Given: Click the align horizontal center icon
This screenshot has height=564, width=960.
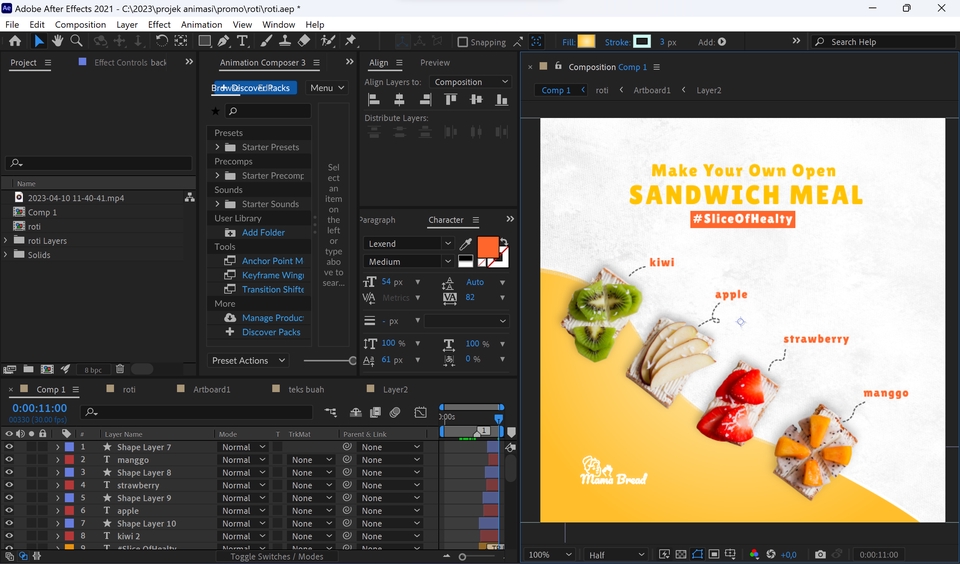Looking at the screenshot, I should point(399,99).
